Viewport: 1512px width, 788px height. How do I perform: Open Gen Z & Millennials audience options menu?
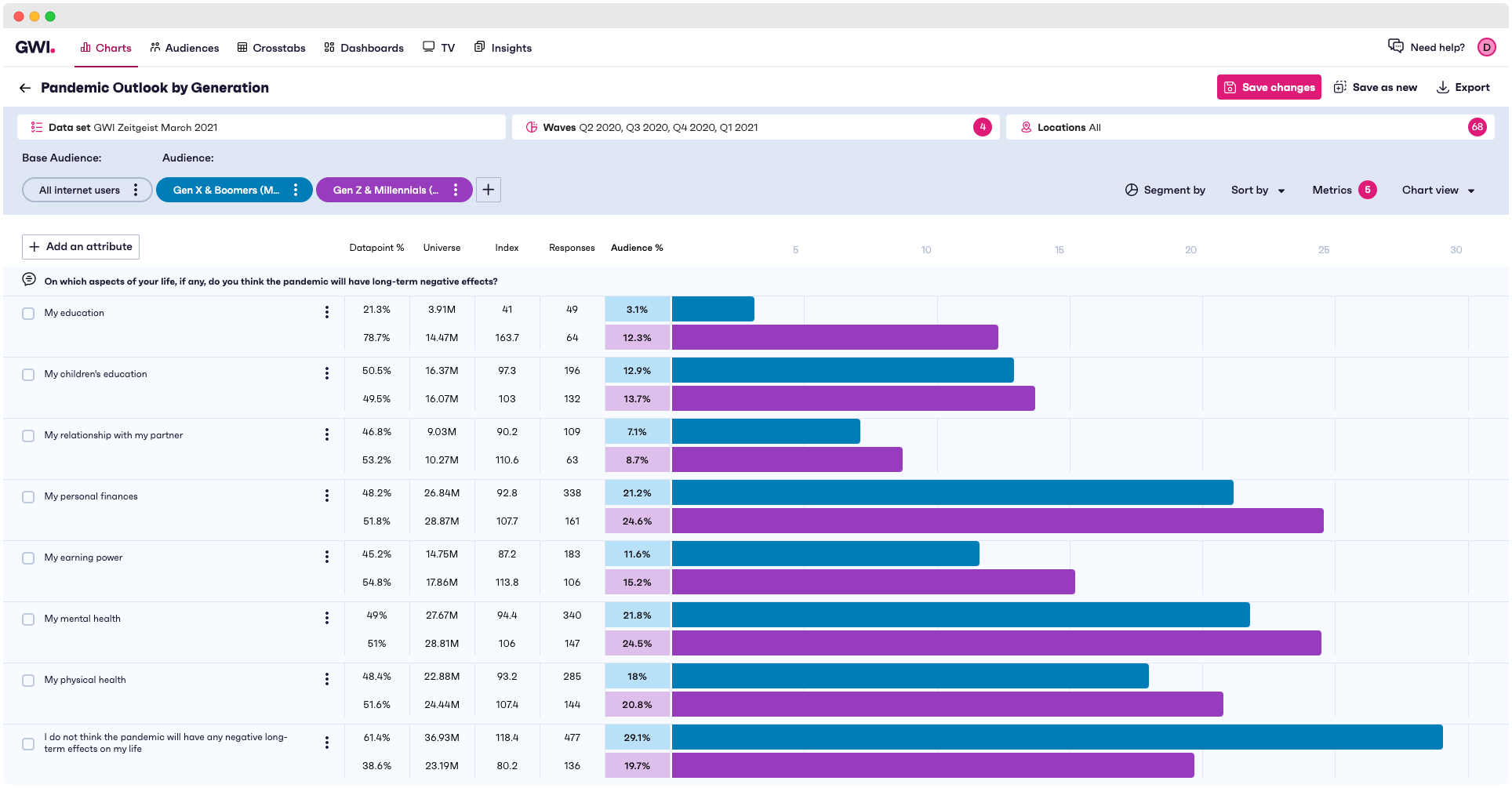(455, 189)
